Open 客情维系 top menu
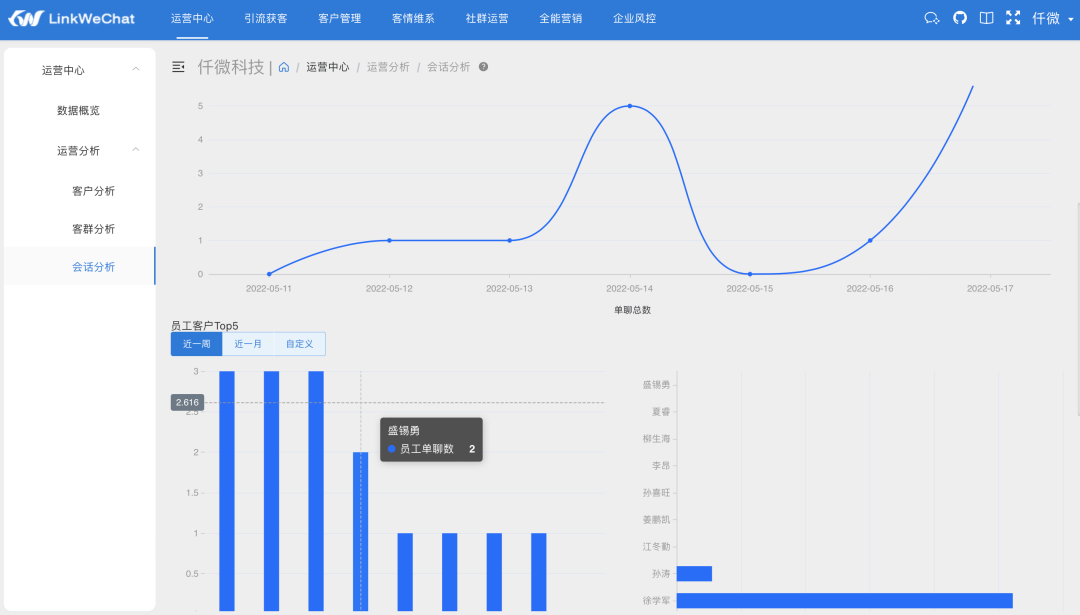Screen dimensions: 1080x615 coord(413,19)
